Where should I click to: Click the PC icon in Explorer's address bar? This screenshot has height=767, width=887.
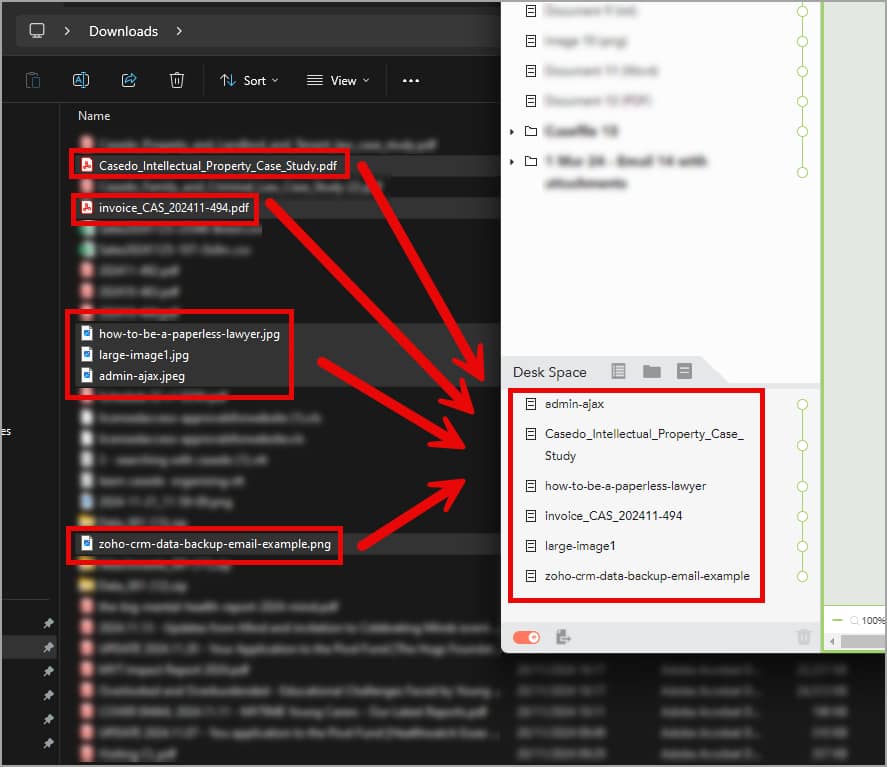coord(37,31)
